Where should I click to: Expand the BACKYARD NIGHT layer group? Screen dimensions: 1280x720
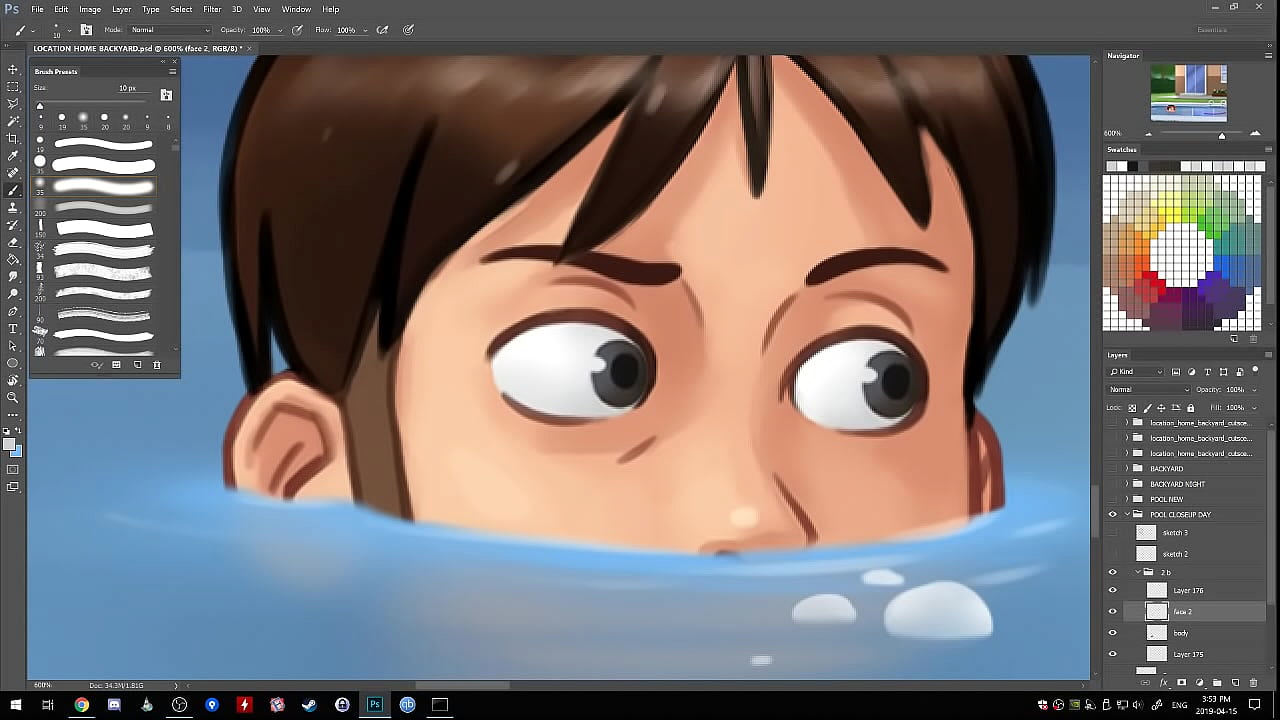pos(1127,484)
